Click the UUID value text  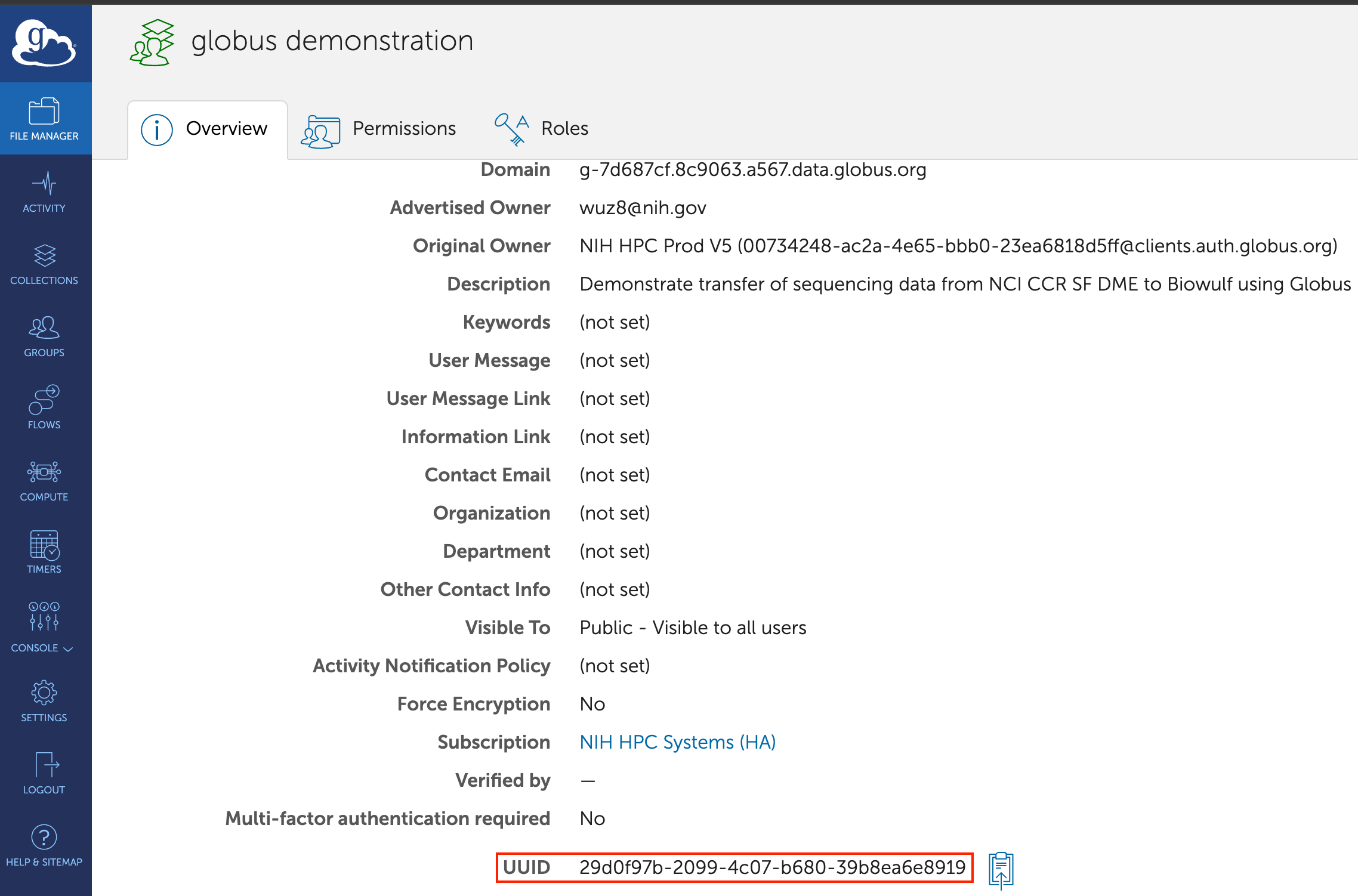click(772, 867)
